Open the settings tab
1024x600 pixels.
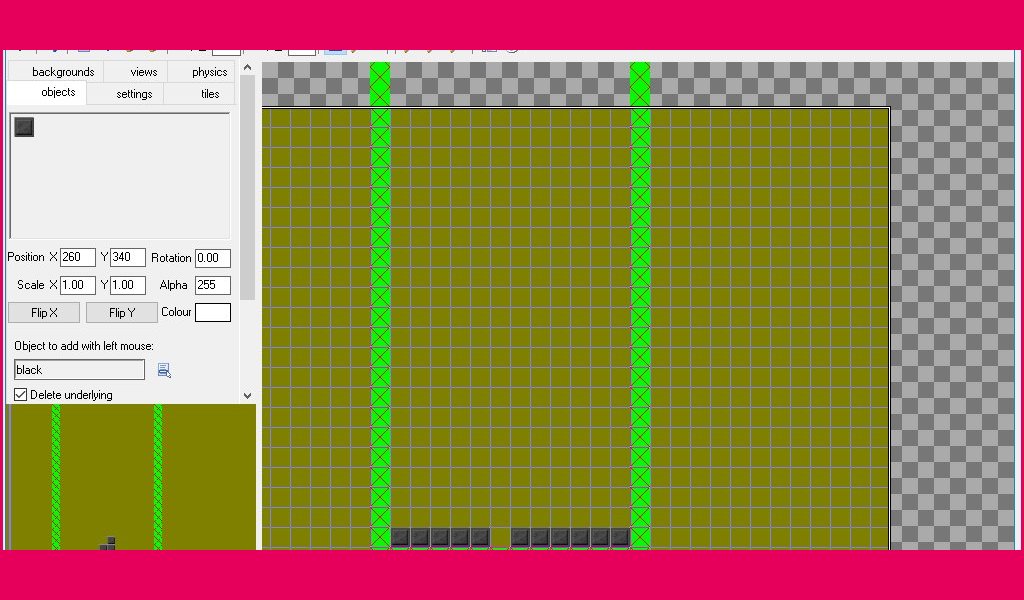pos(134,94)
